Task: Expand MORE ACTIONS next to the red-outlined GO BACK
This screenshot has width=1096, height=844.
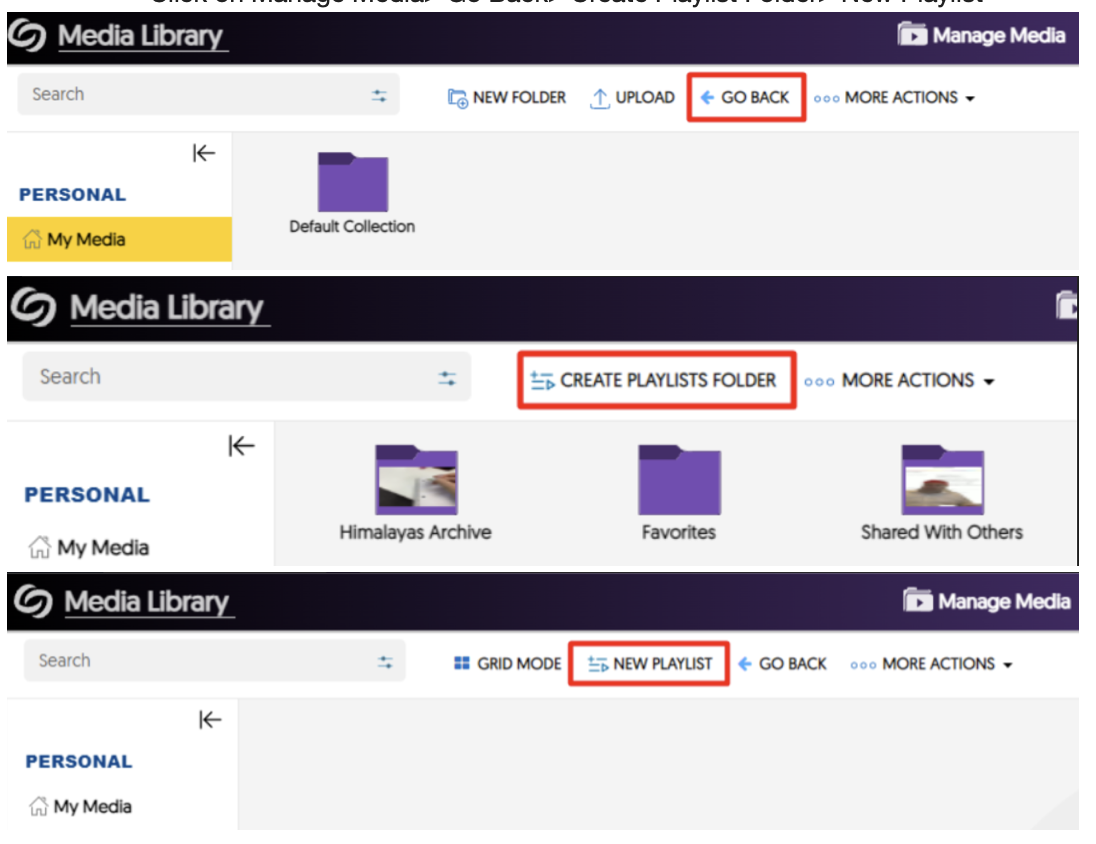Action: click(895, 98)
